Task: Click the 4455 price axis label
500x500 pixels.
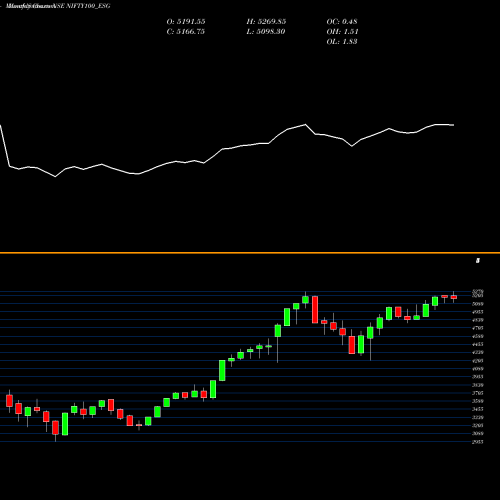Action: coord(478,344)
